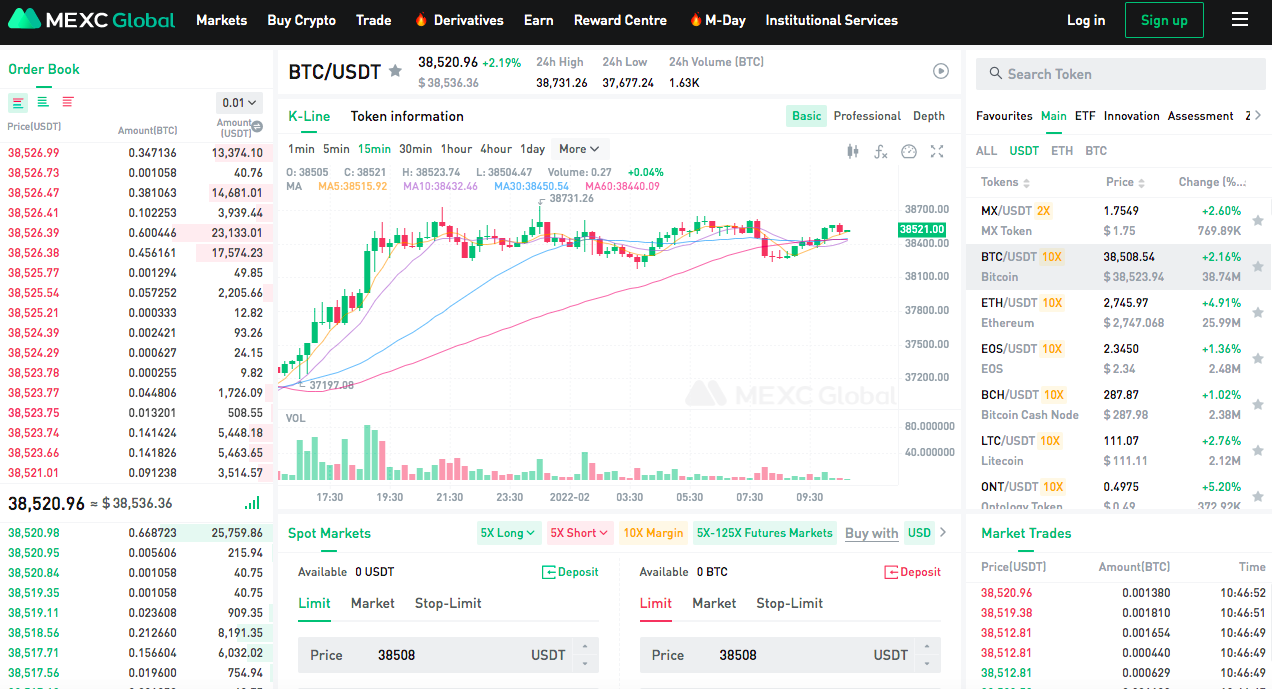Click the search magnifier icon

995,74
